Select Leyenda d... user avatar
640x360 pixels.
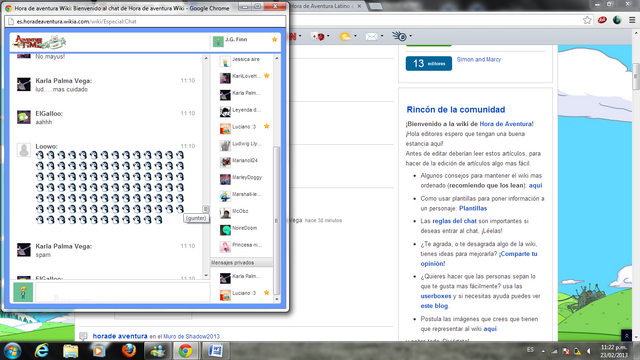tap(225, 111)
